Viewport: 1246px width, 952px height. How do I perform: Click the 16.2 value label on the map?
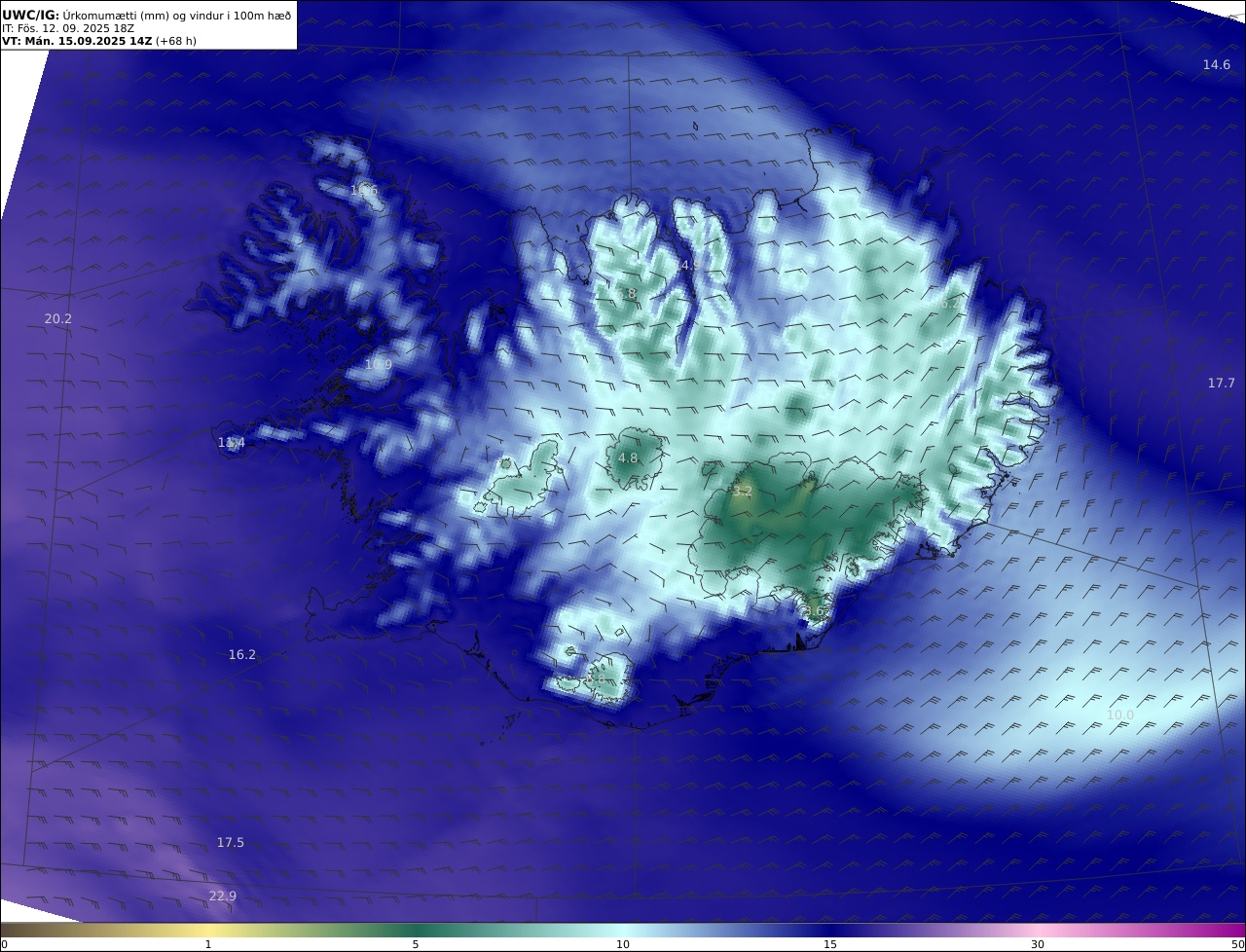pos(241,654)
